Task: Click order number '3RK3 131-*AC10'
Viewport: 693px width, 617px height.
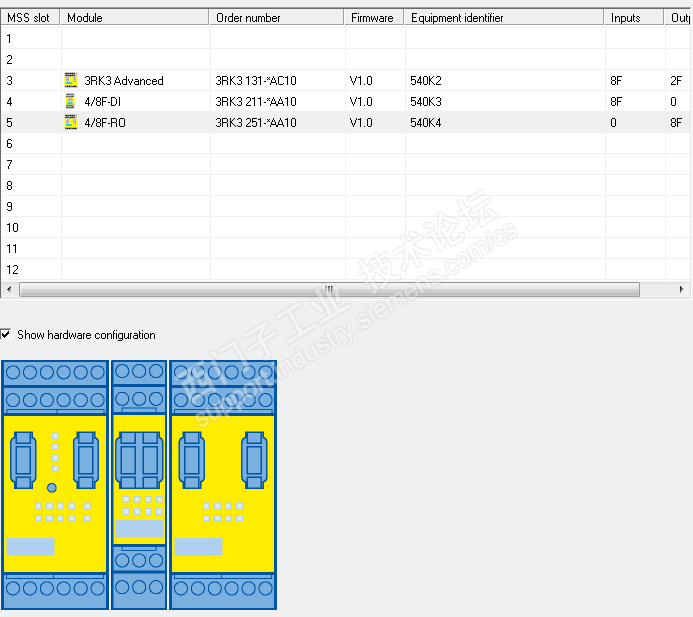Action: pos(256,80)
